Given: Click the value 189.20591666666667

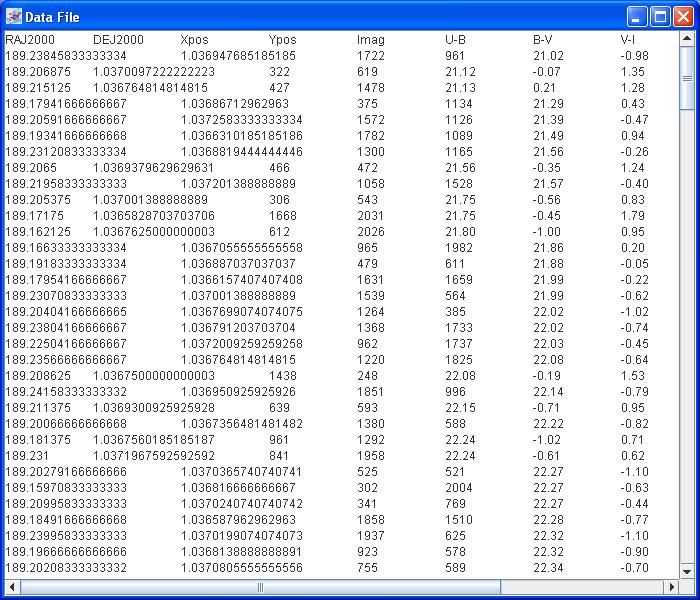Looking at the screenshot, I should click(66, 120).
